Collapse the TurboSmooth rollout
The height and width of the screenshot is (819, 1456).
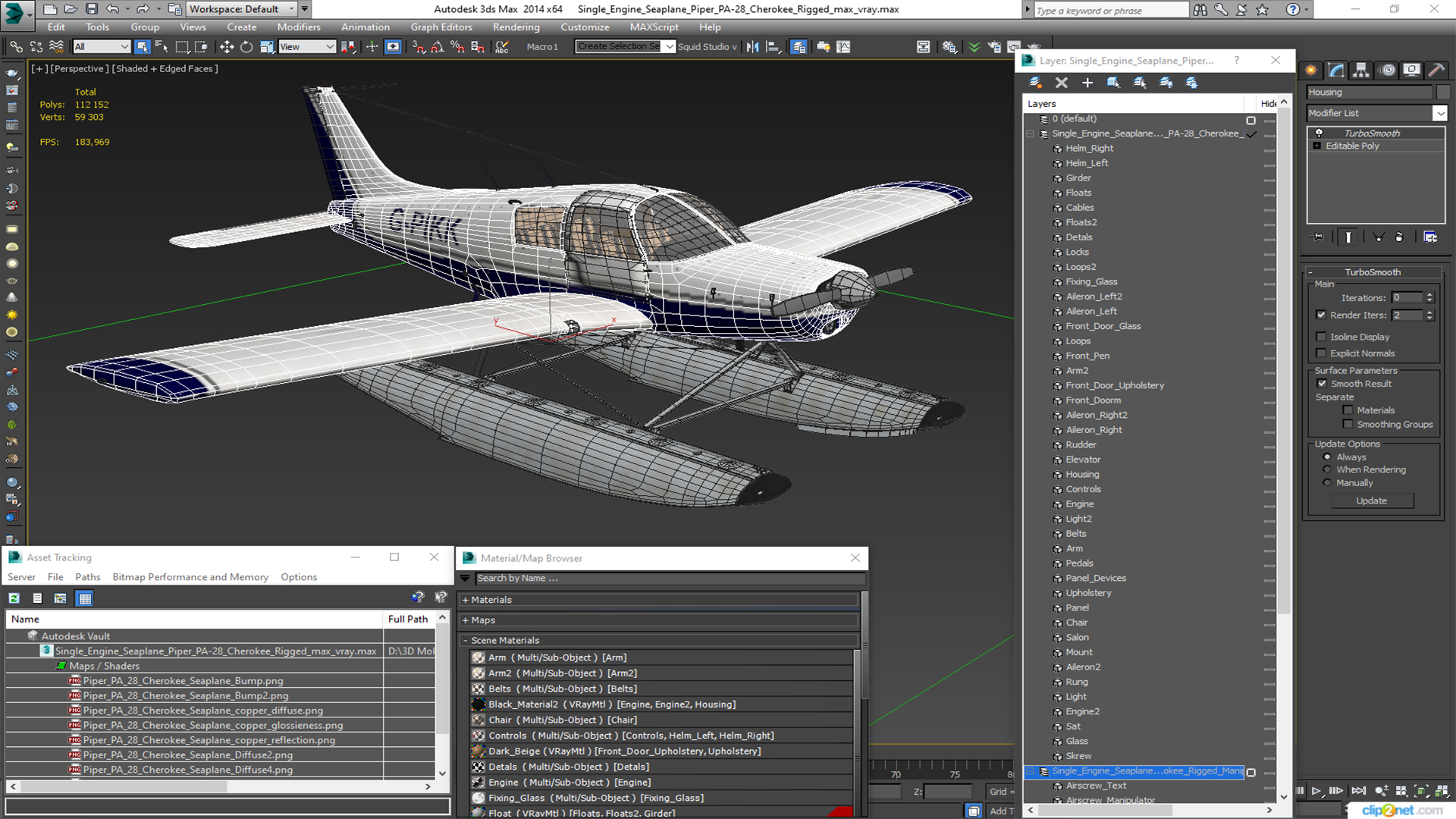1310,272
